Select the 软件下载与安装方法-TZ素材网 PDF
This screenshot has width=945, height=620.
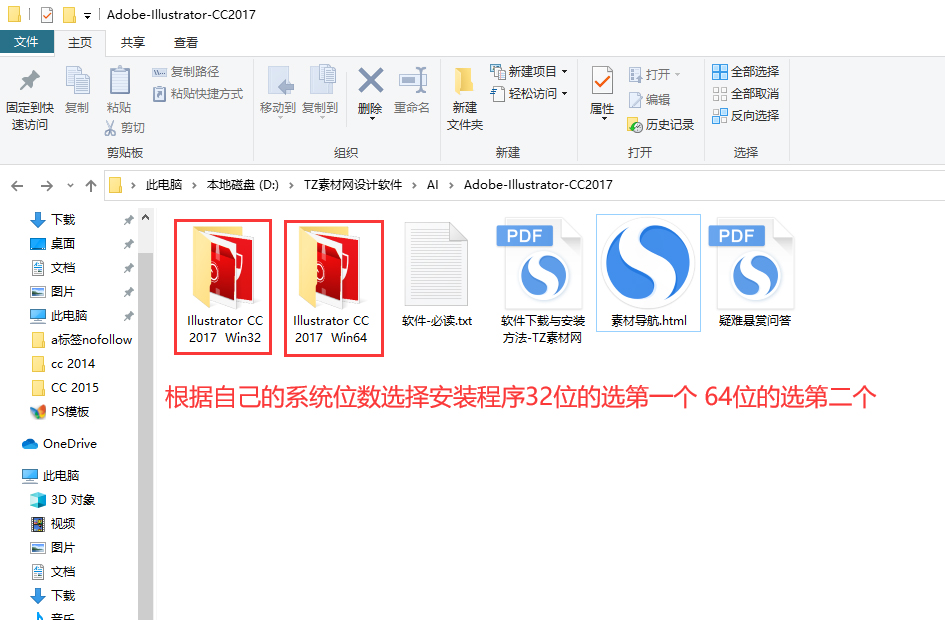[542, 282]
